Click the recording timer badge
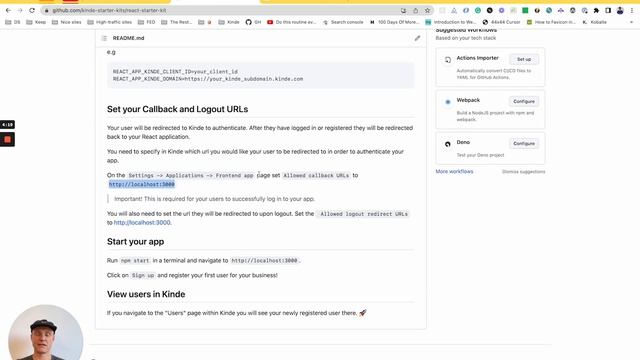The height and width of the screenshot is (360, 640). click(7, 124)
